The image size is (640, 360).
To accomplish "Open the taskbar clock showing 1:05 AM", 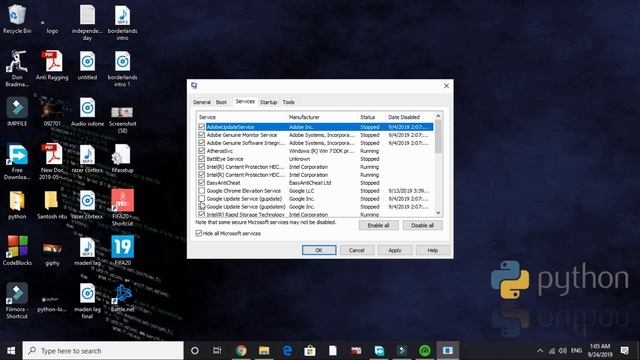I will (x=600, y=350).
